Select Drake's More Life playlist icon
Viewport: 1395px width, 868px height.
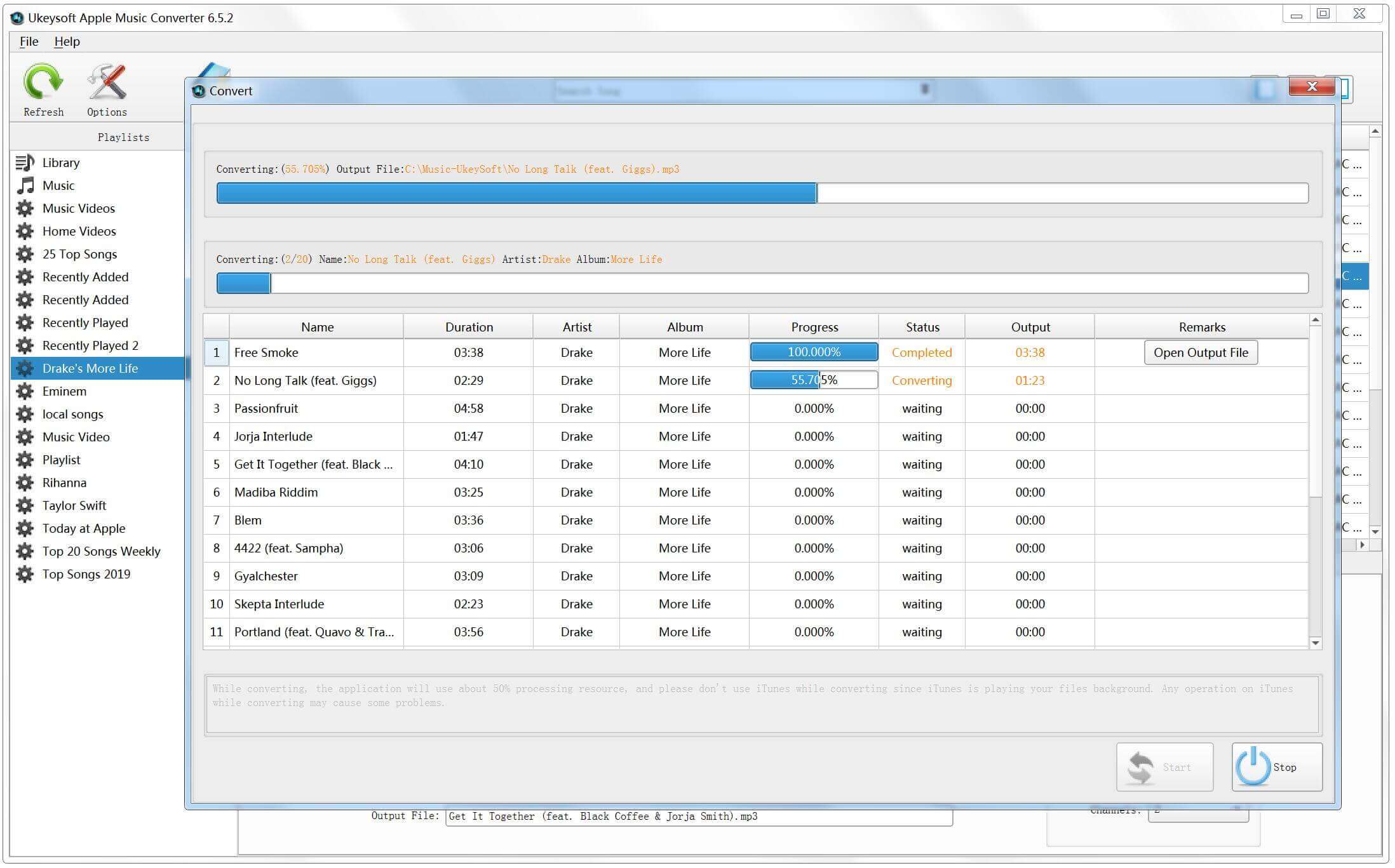23,367
